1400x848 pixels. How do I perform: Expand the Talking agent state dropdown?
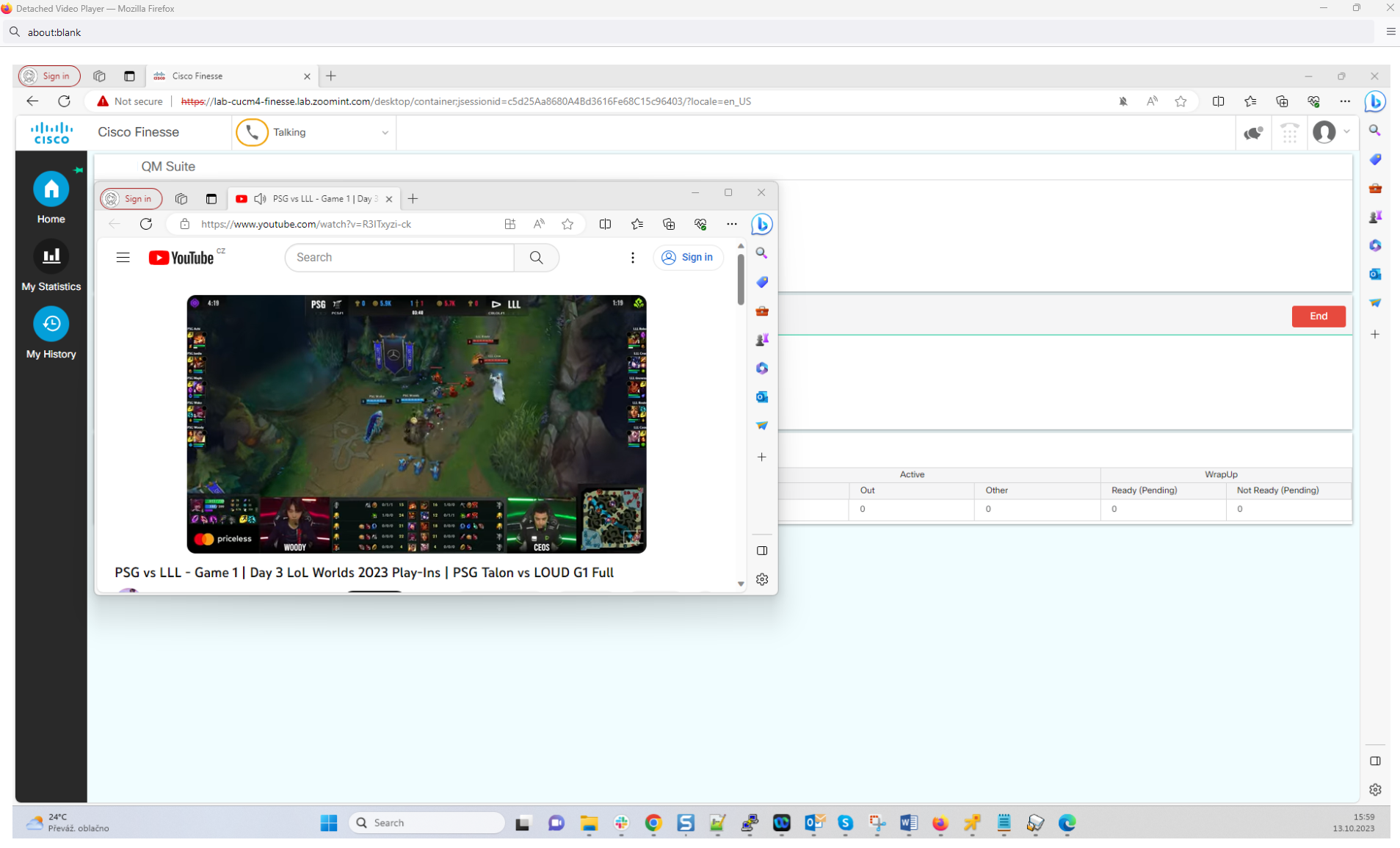point(385,133)
